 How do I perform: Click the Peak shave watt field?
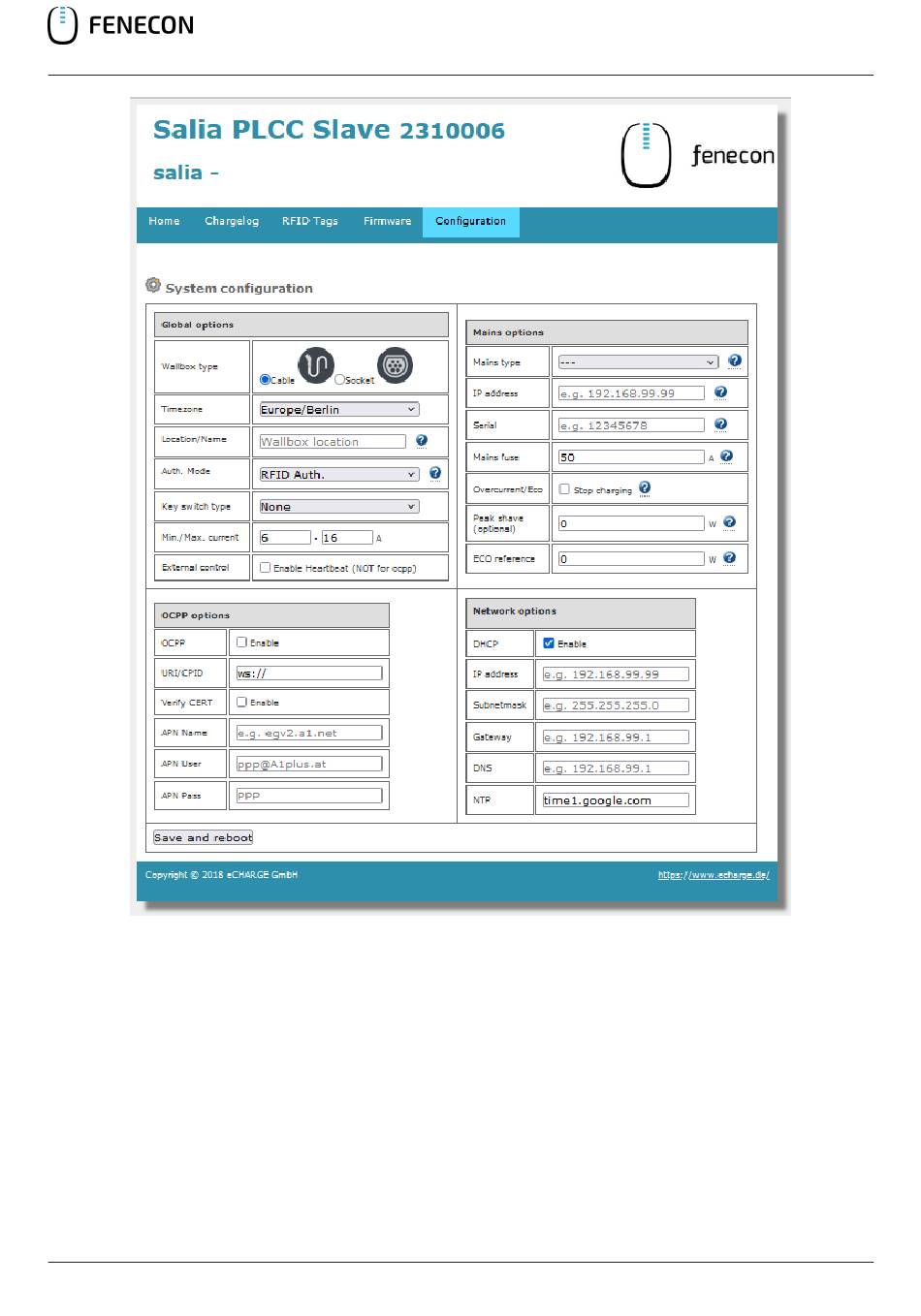click(631, 523)
